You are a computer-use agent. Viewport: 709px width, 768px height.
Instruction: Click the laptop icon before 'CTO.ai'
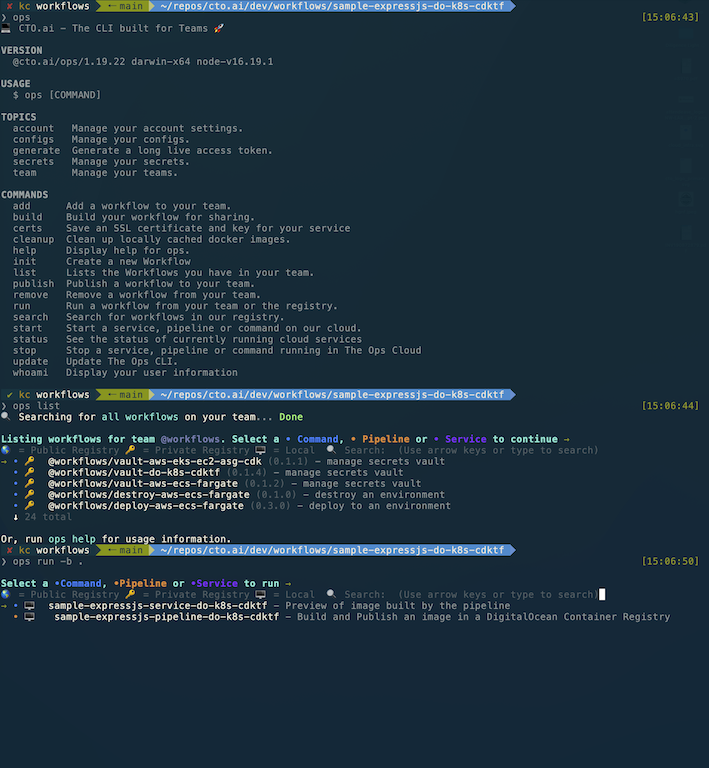click(x=6, y=28)
